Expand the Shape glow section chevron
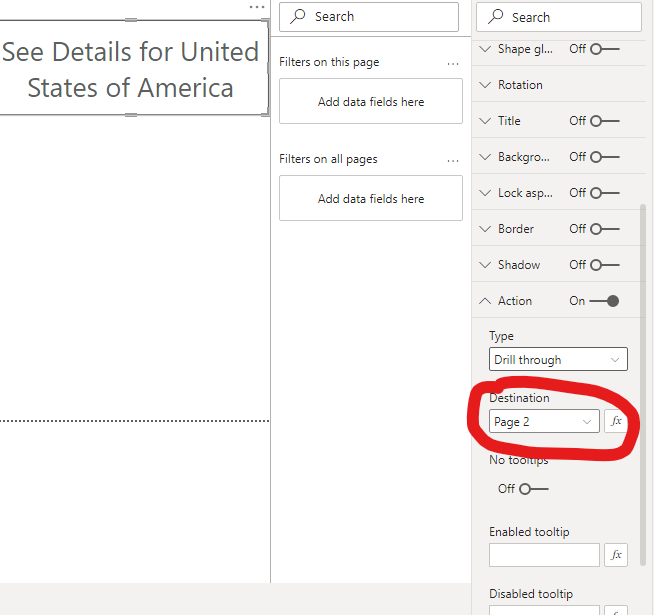654x615 pixels. pos(485,49)
